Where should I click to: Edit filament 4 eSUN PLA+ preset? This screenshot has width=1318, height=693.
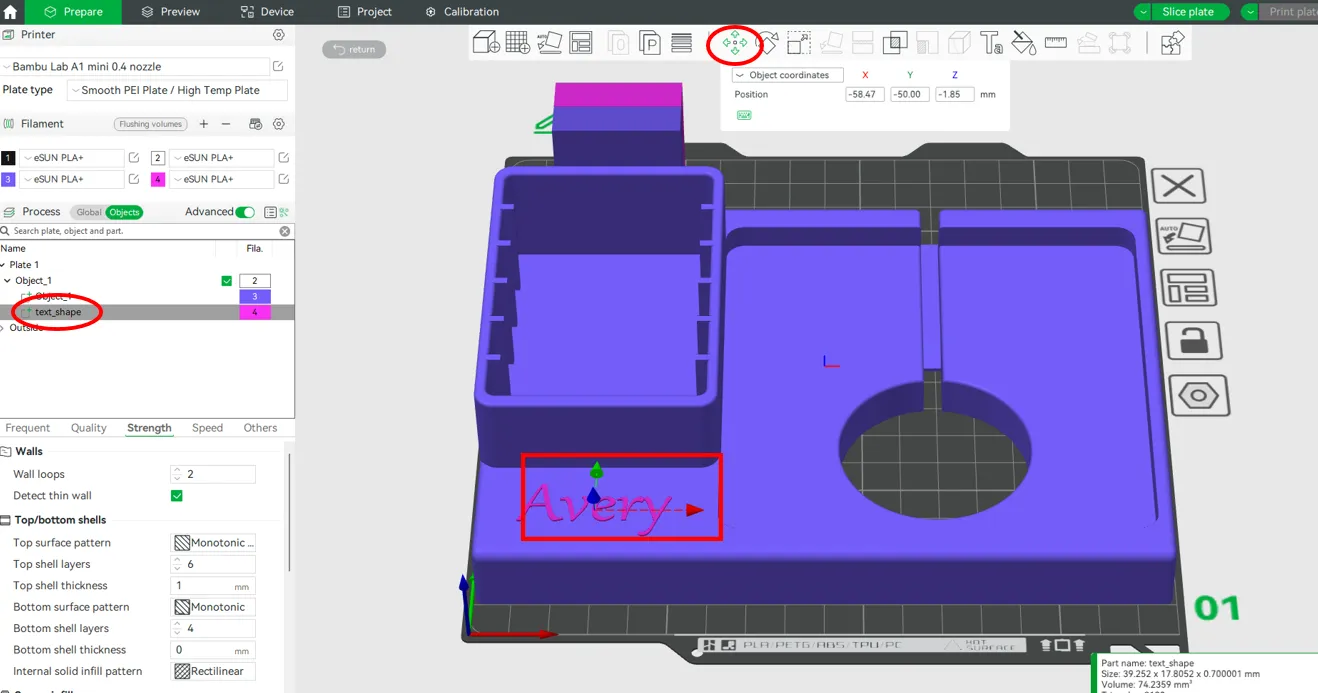pyautogui.click(x=284, y=180)
